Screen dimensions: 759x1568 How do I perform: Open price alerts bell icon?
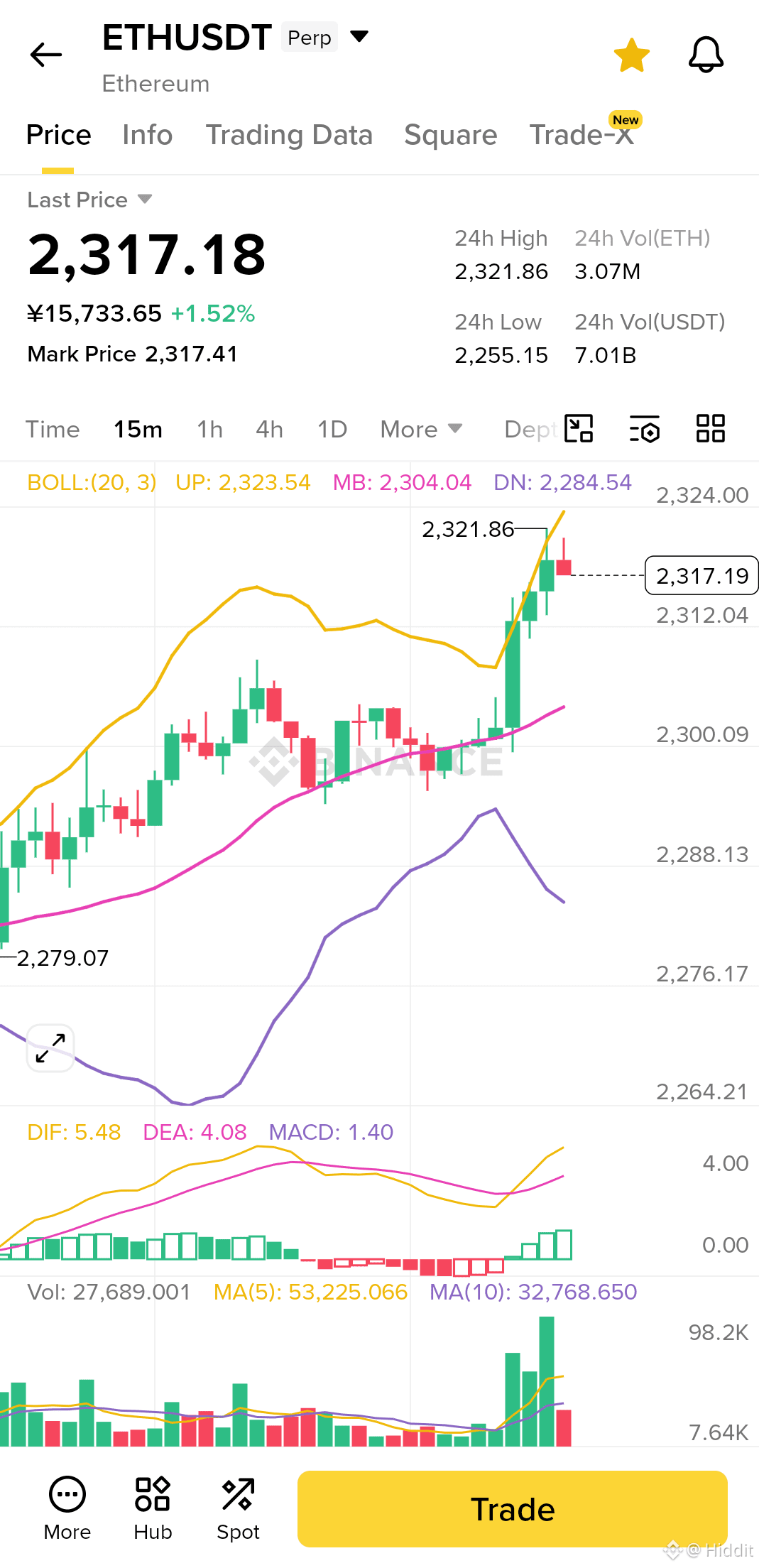[706, 55]
